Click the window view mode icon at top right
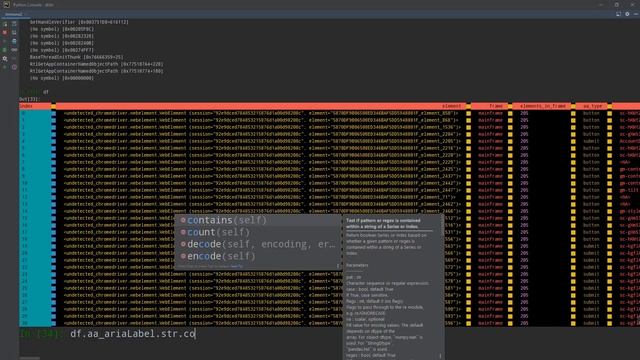Image resolution: width=640 pixels, height=360 pixels. point(618,14)
